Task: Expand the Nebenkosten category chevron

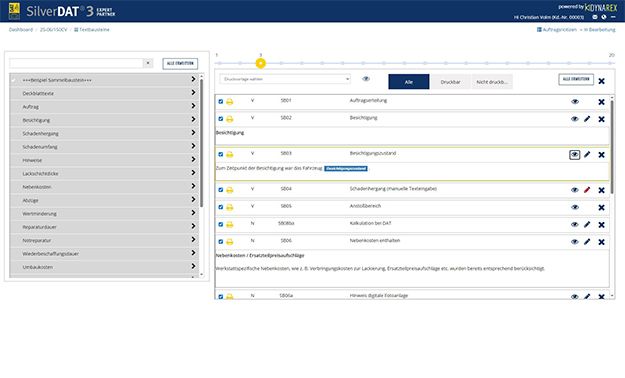Action: coord(193,186)
